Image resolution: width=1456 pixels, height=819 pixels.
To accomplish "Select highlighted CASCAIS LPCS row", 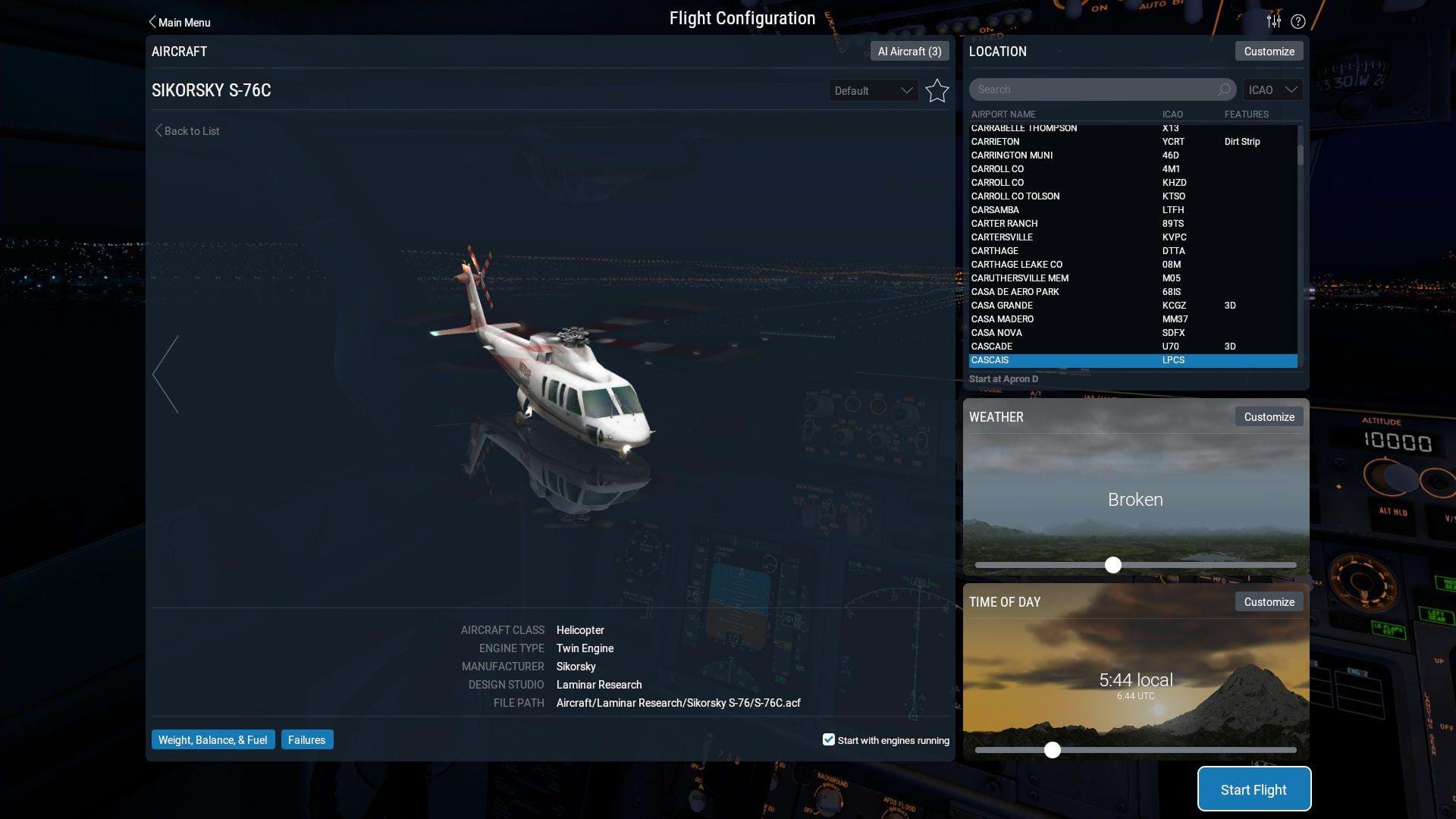I will pyautogui.click(x=1133, y=359).
